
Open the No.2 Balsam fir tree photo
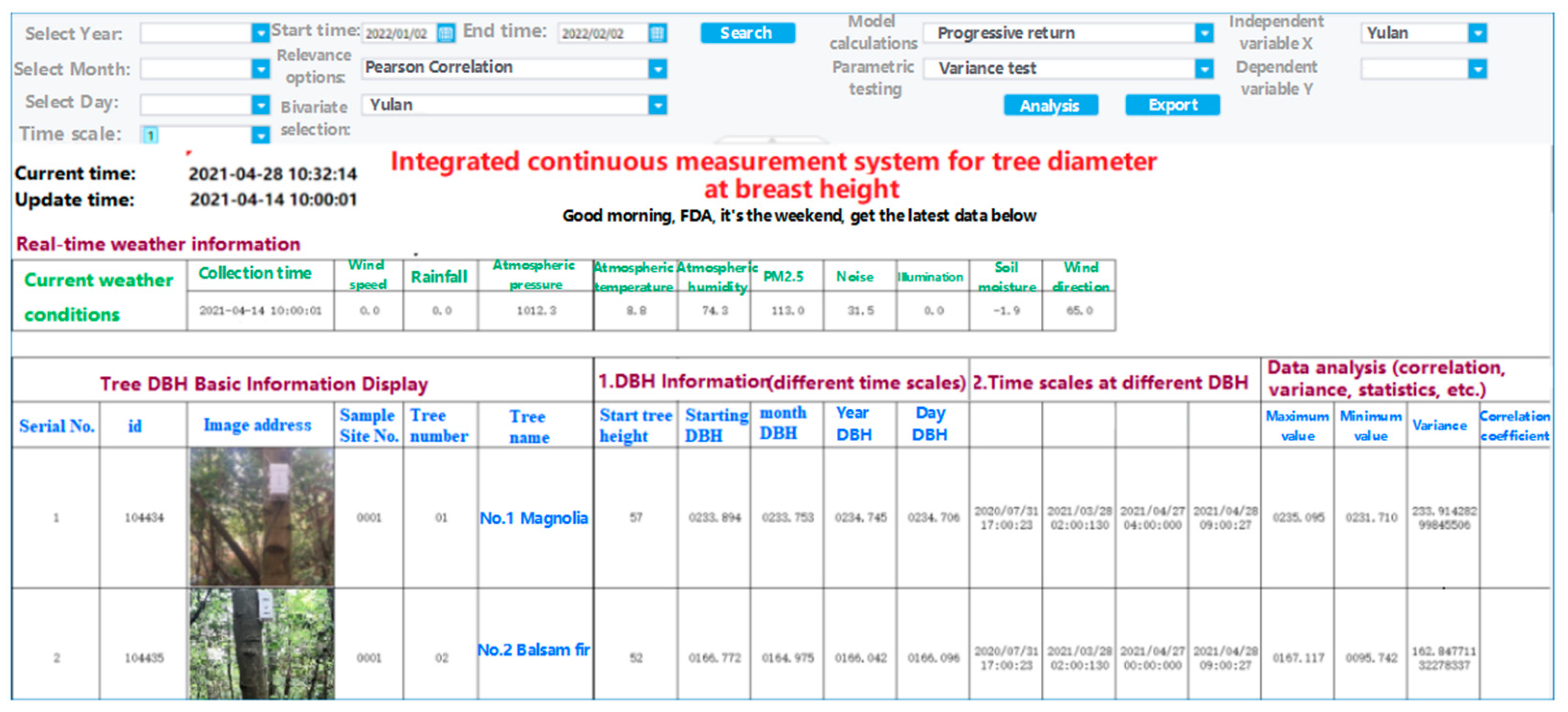pyautogui.click(x=261, y=645)
